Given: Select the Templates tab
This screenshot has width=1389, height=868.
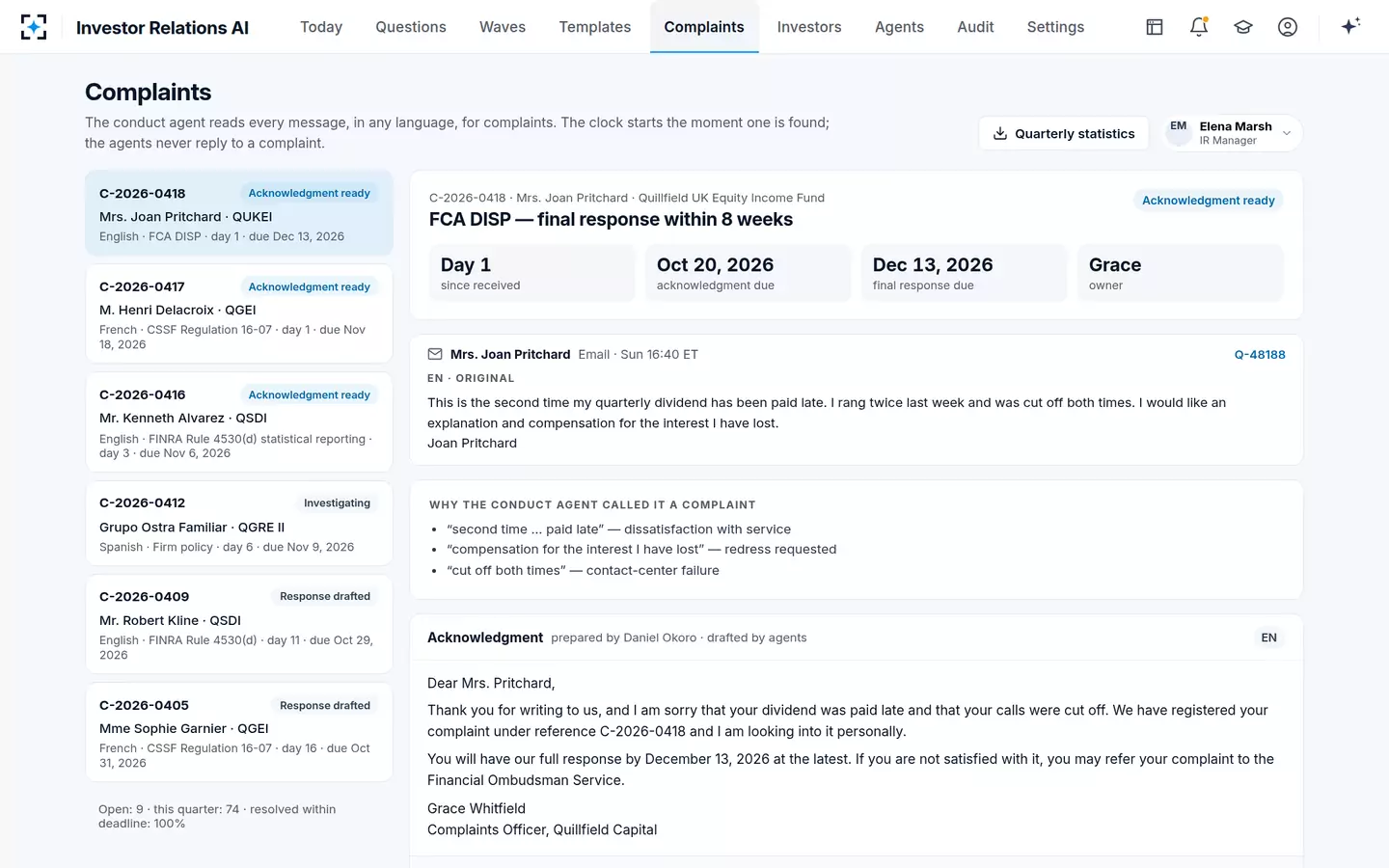Looking at the screenshot, I should click(x=595, y=27).
